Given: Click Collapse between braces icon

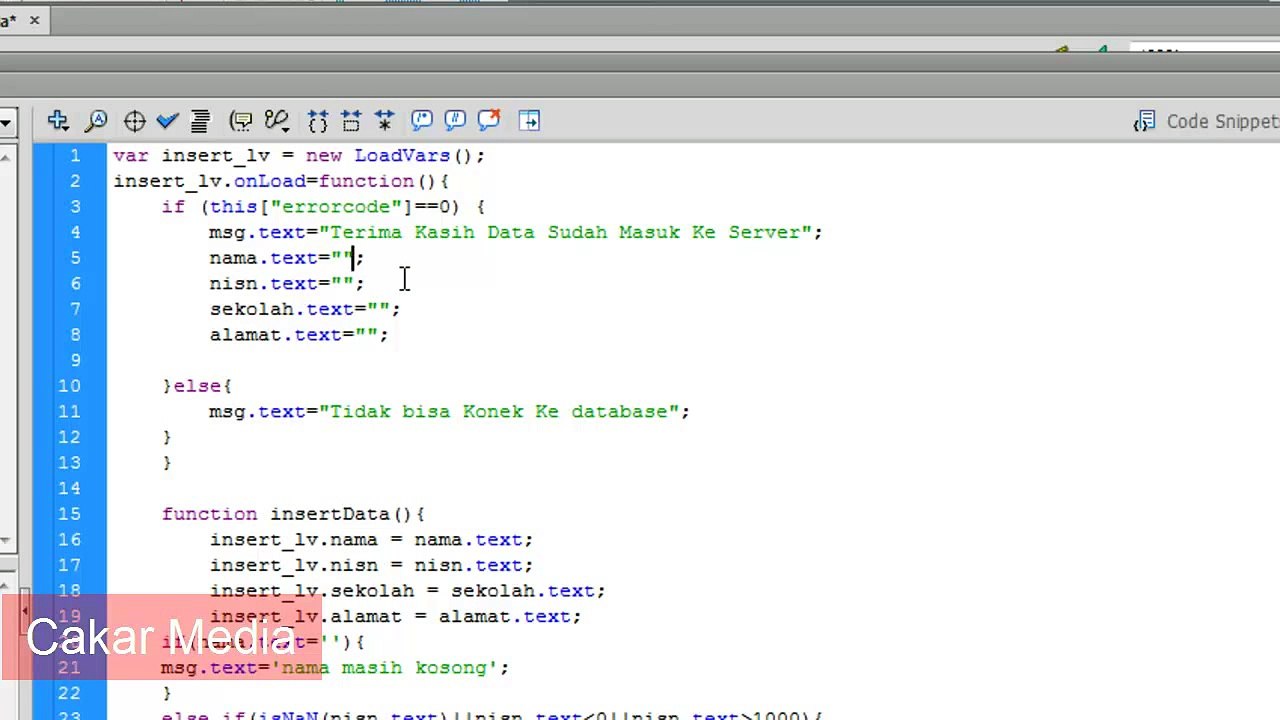Looking at the screenshot, I should coord(318,121).
